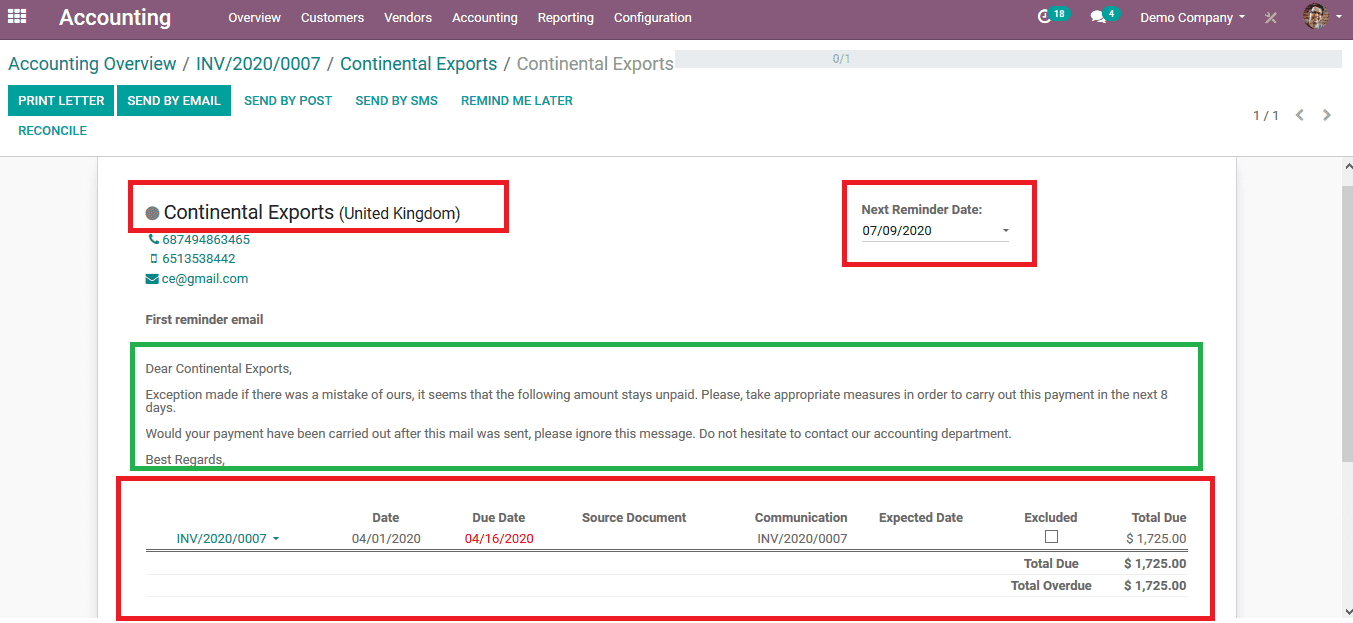Screen dimensions: 1353x623
Task: Open the Vendors menu
Action: [408, 18]
